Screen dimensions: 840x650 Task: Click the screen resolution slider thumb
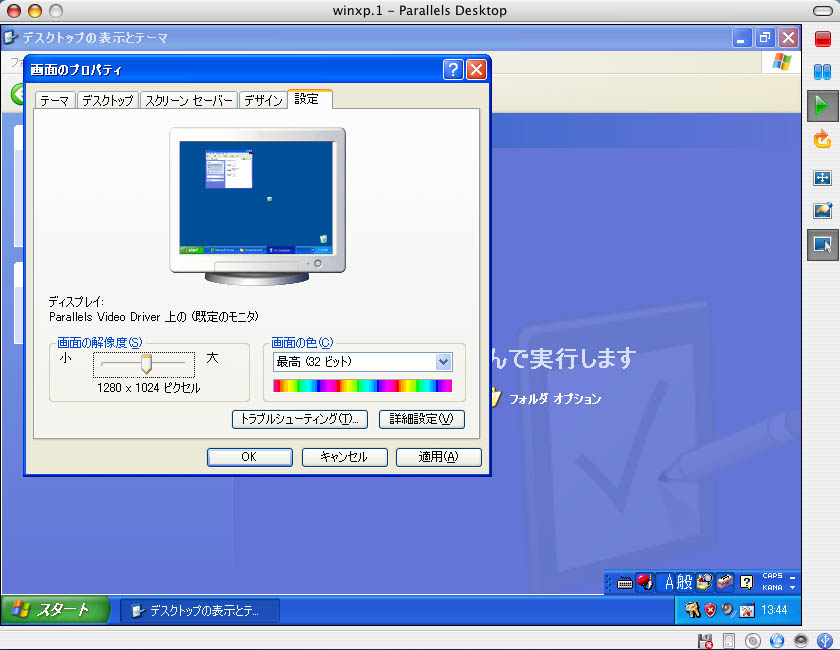click(146, 362)
